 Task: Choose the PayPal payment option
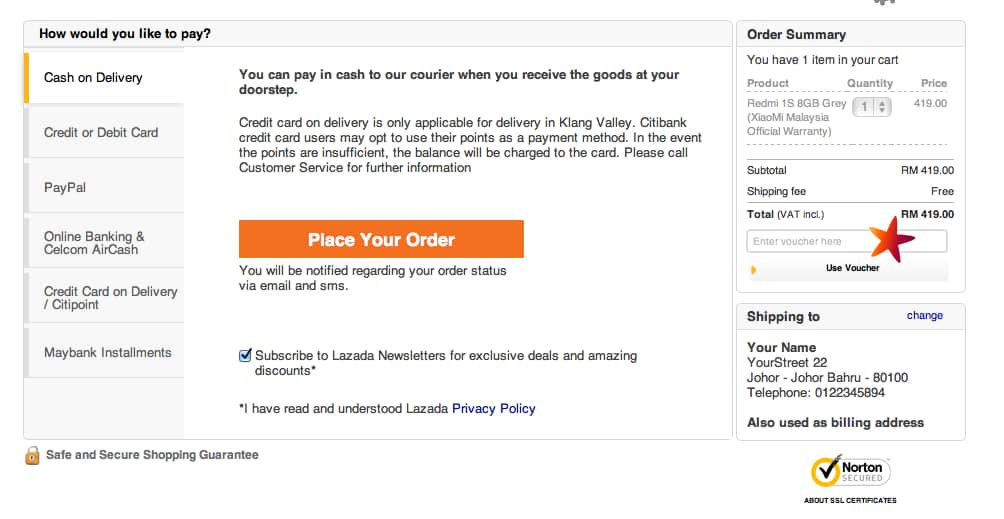65,187
